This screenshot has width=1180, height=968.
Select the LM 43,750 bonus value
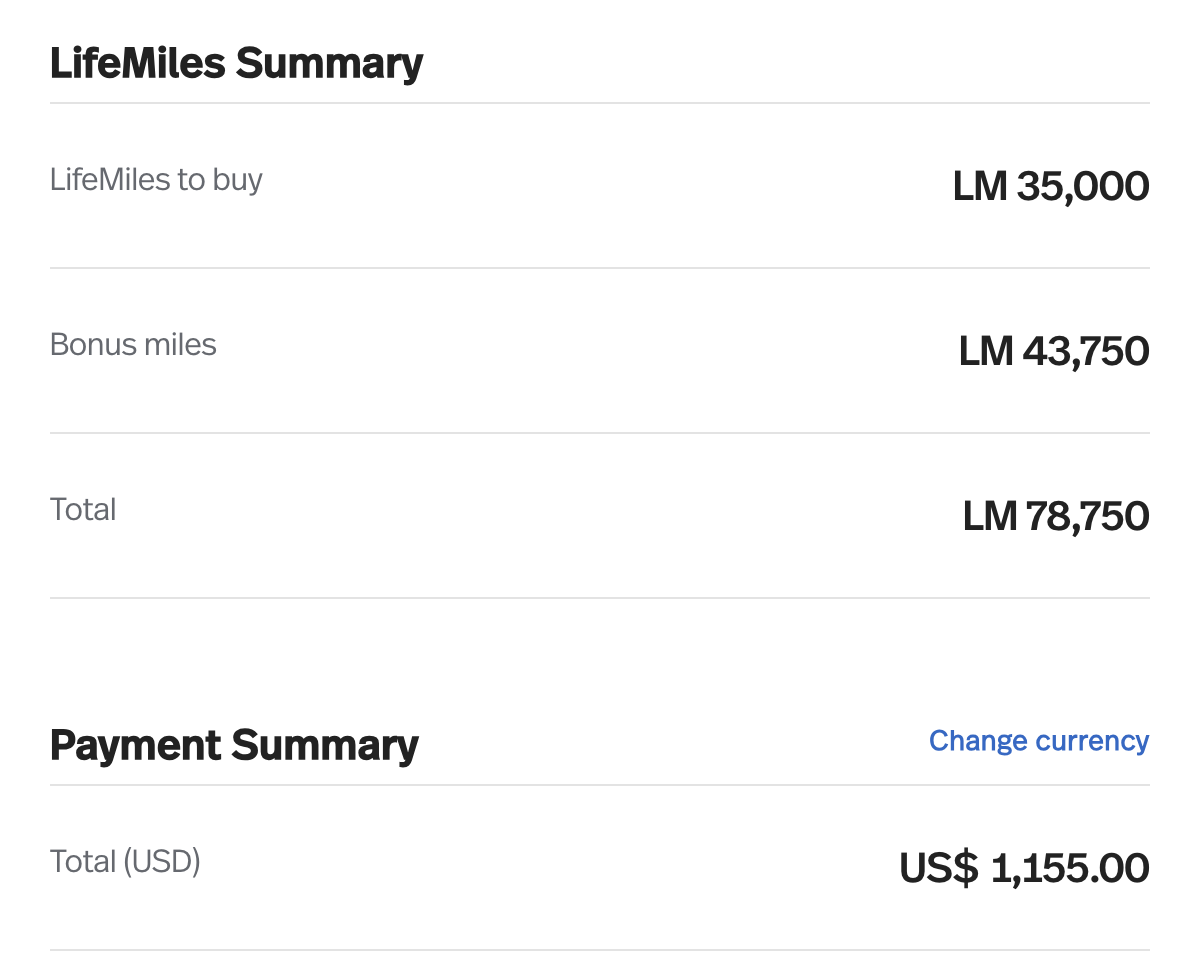click(1054, 351)
